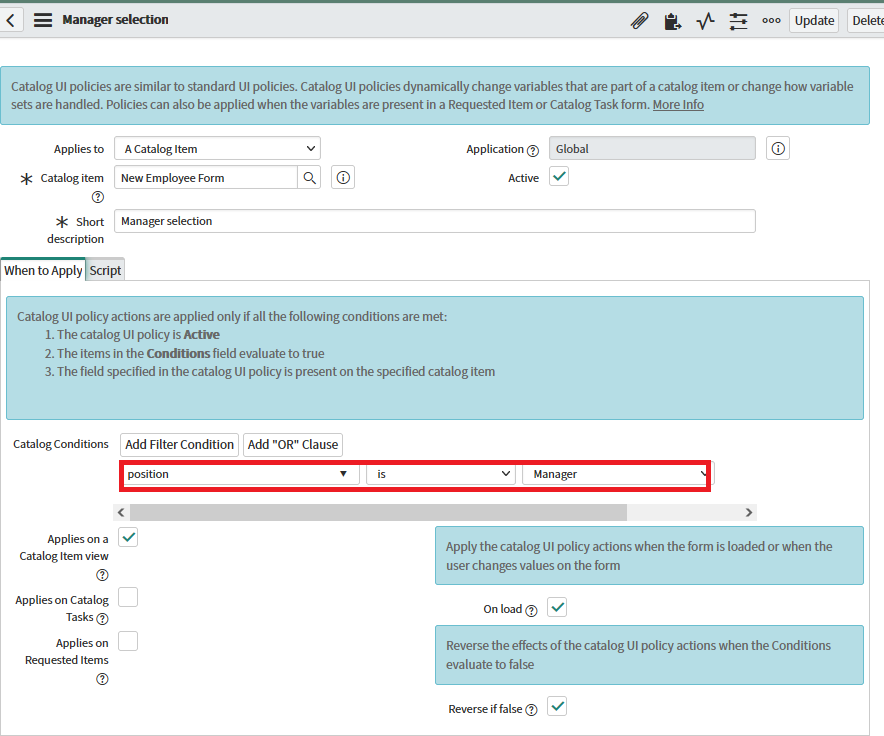Viewport: 884px width, 736px height.
Task: Uncheck Applies on a Catalog Item view
Action: [x=128, y=537]
